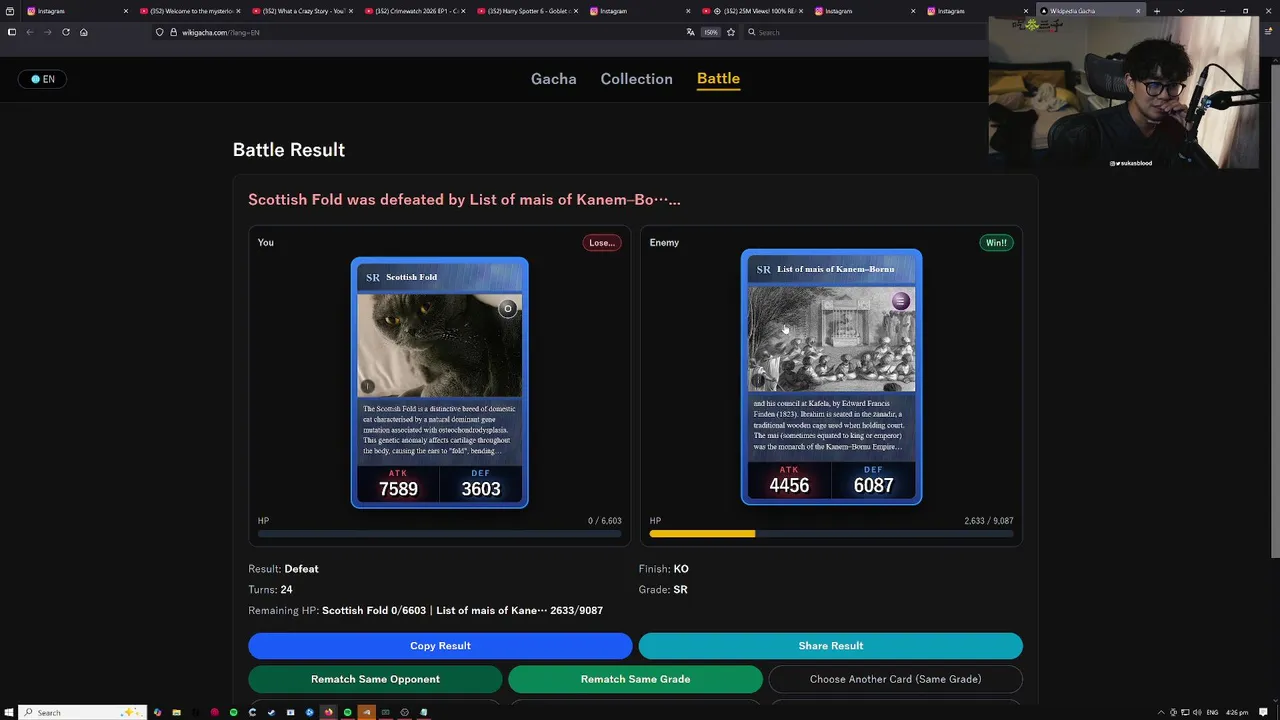Click the Win!! badge
This screenshot has width=1280, height=720.
[996, 243]
